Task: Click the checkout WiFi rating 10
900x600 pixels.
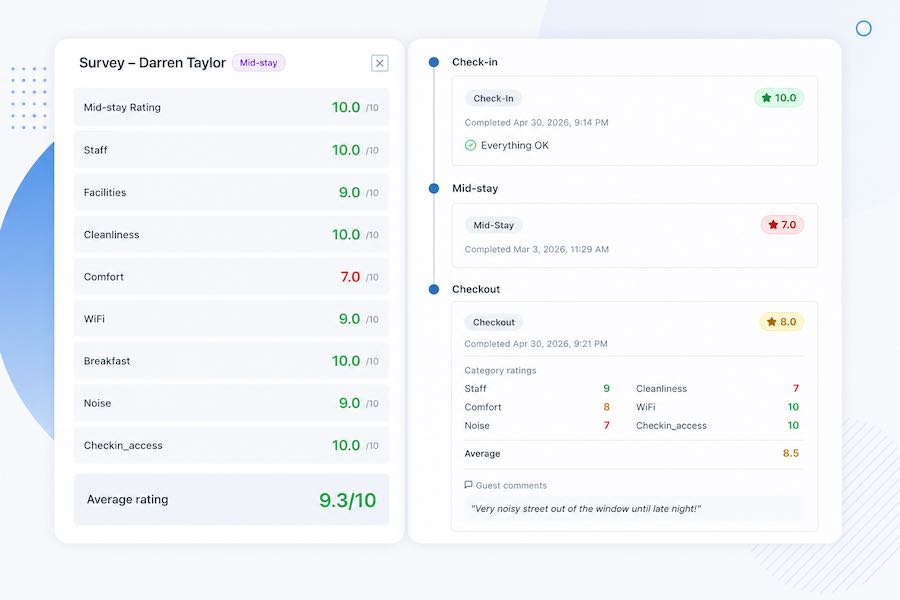Action: point(793,407)
